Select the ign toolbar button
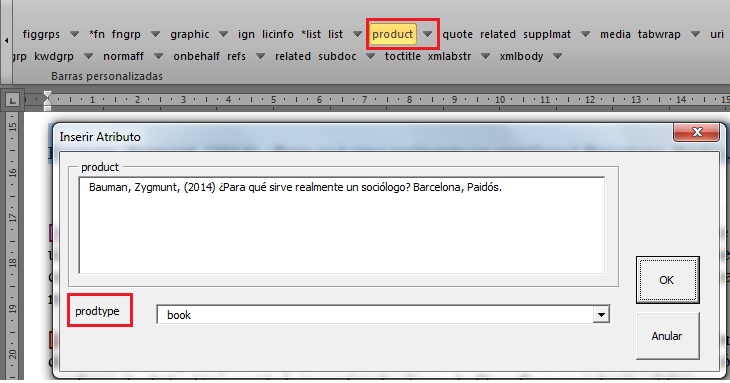The width and height of the screenshot is (730, 383). click(x=246, y=34)
